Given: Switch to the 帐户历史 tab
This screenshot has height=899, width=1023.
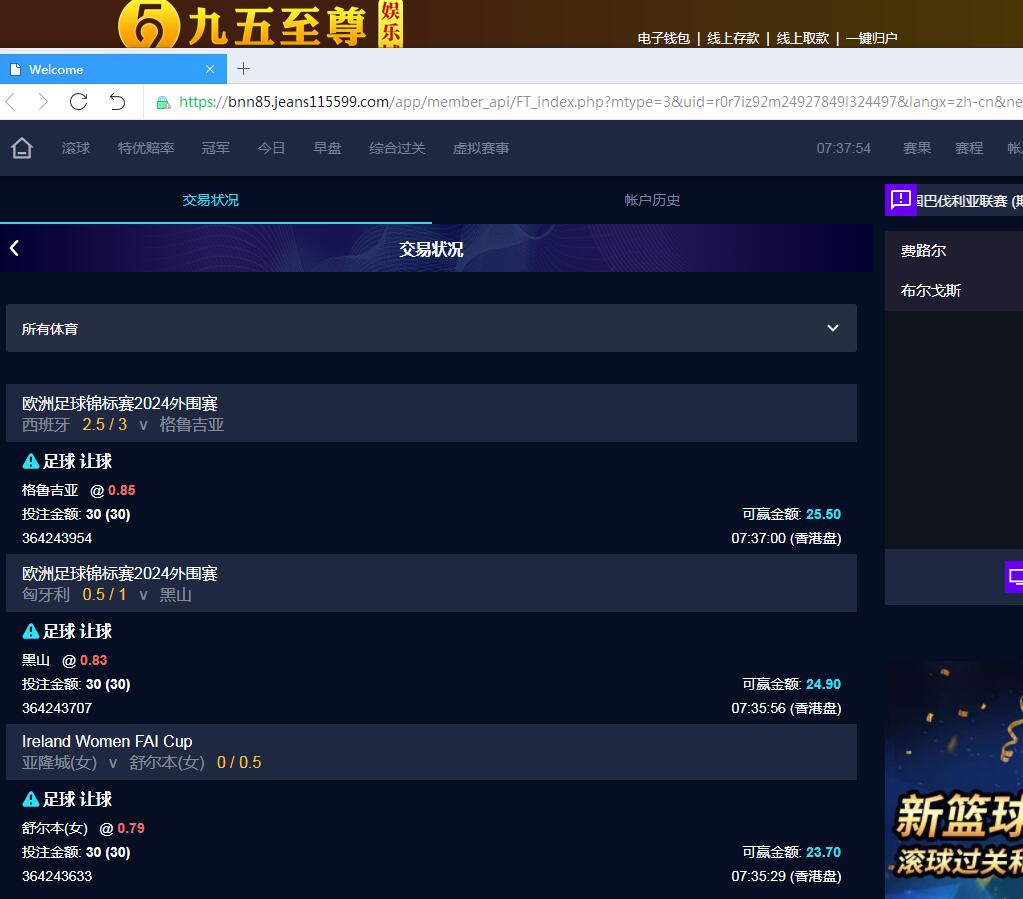Looking at the screenshot, I should click(x=652, y=200).
